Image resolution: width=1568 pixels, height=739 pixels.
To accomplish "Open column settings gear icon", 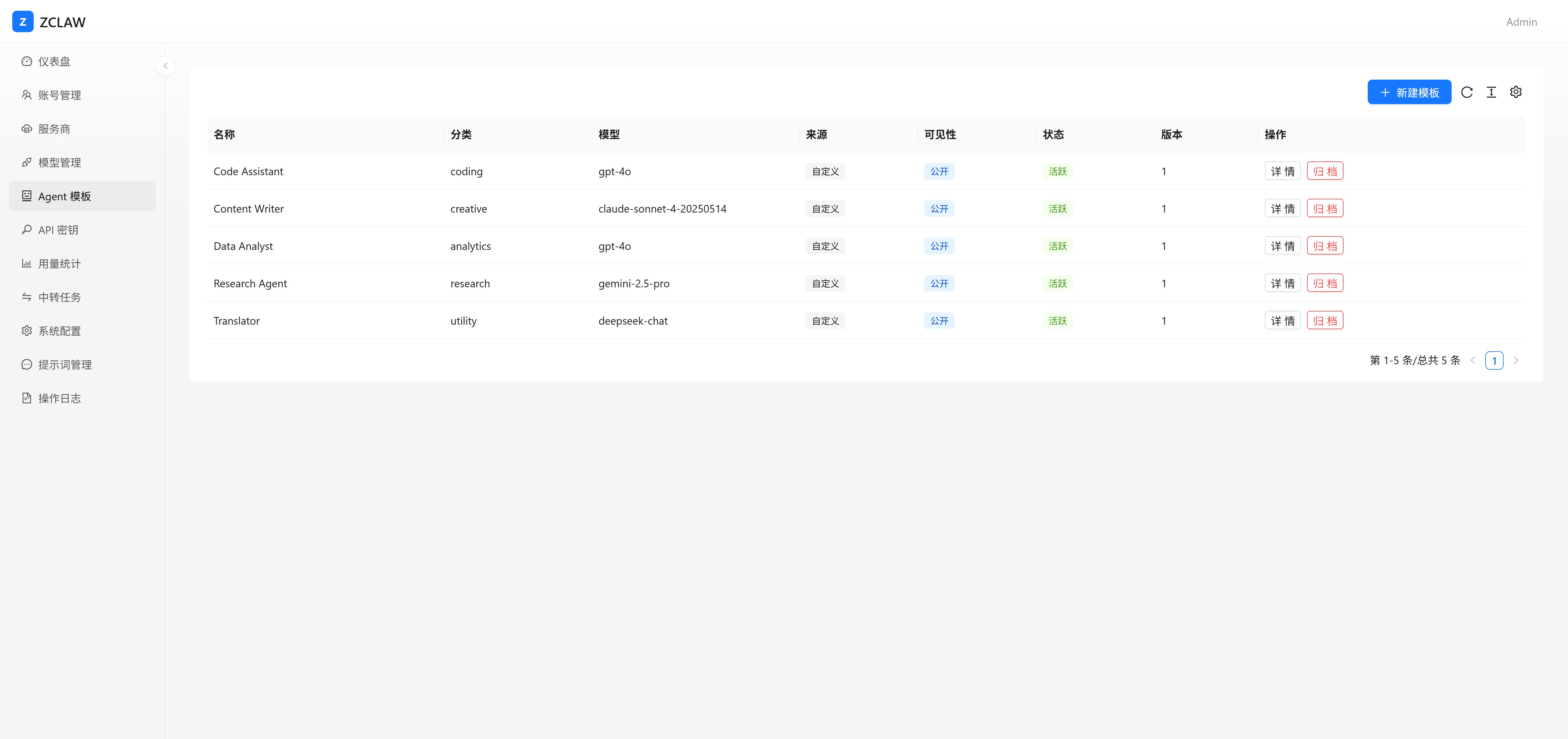I will point(1516,92).
